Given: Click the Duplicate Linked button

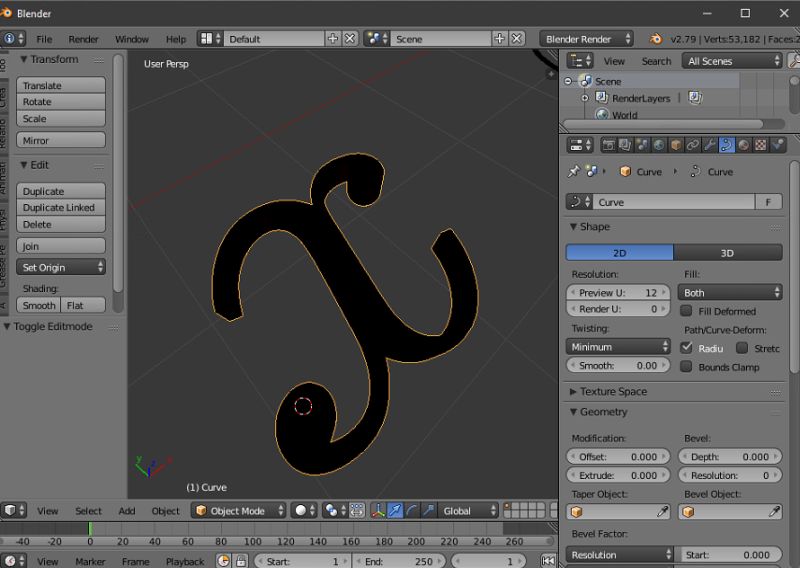Looking at the screenshot, I should (x=61, y=208).
